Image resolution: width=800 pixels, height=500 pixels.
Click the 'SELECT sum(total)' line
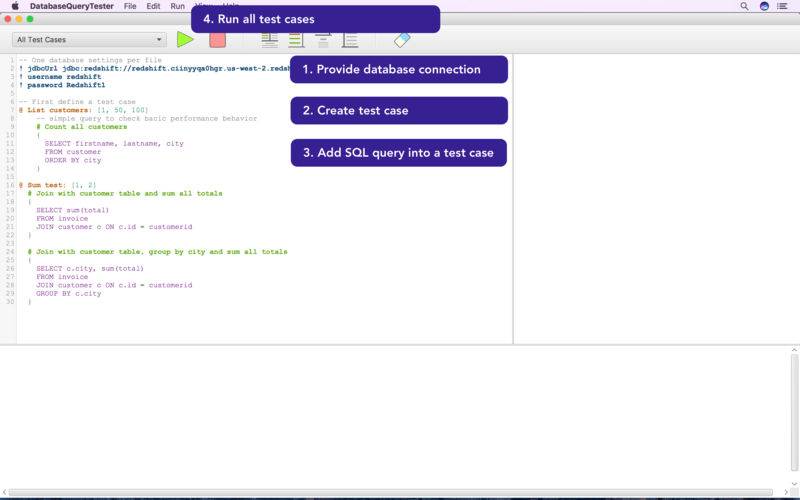click(72, 210)
